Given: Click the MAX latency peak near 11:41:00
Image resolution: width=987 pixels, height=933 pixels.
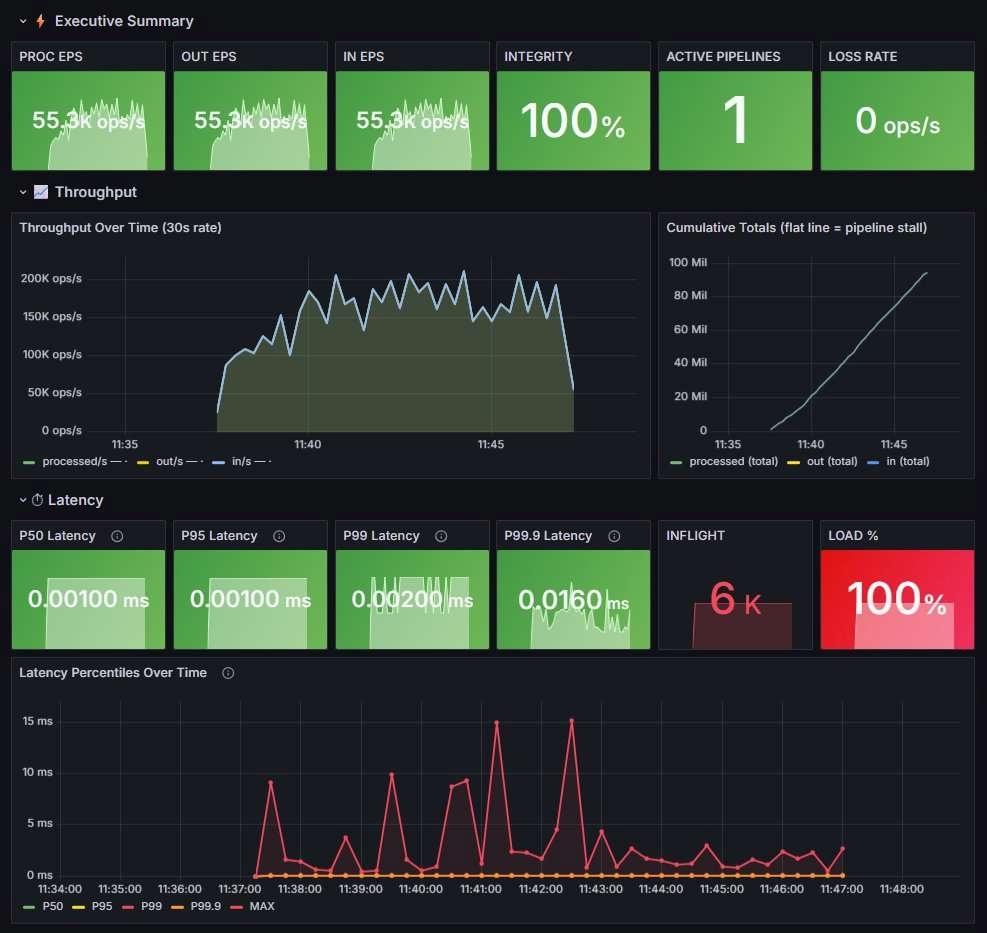Looking at the screenshot, I should point(497,723).
